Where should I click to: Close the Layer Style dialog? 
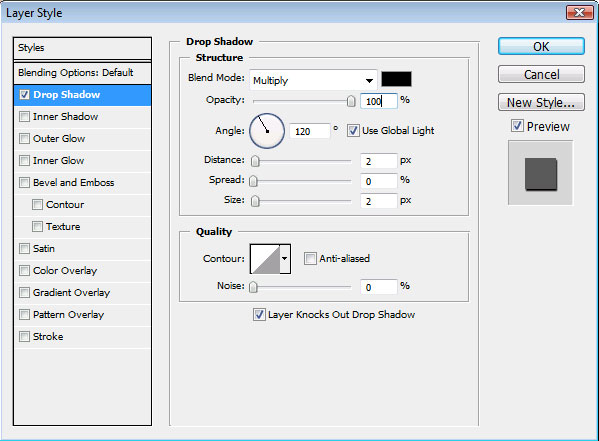pyautogui.click(x=579, y=13)
